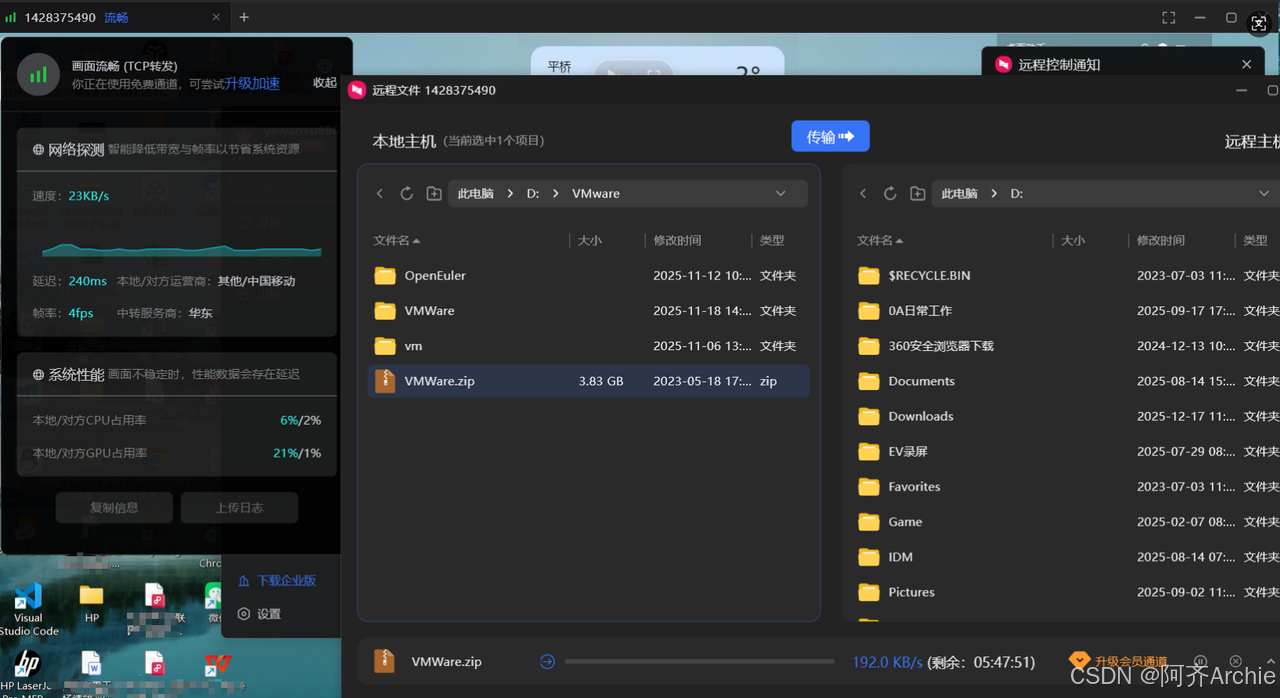Select IDM folder in remote list
Screen dimensions: 1280x698
coord(1065,557)
